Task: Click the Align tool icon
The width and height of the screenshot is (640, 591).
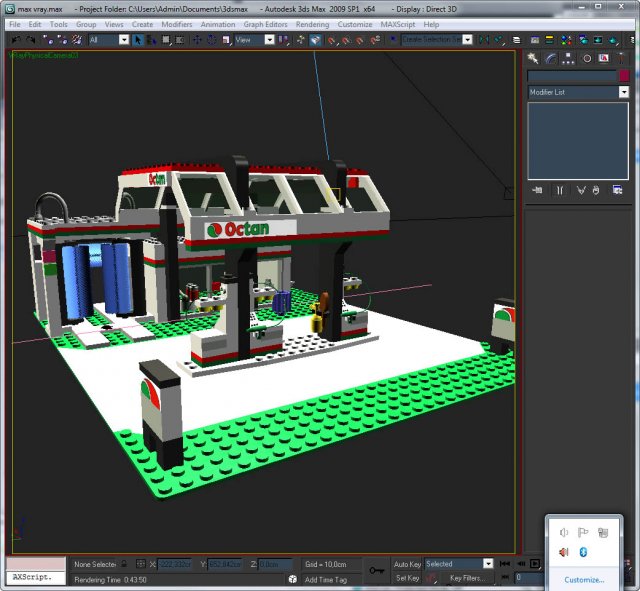Action: click(498, 40)
